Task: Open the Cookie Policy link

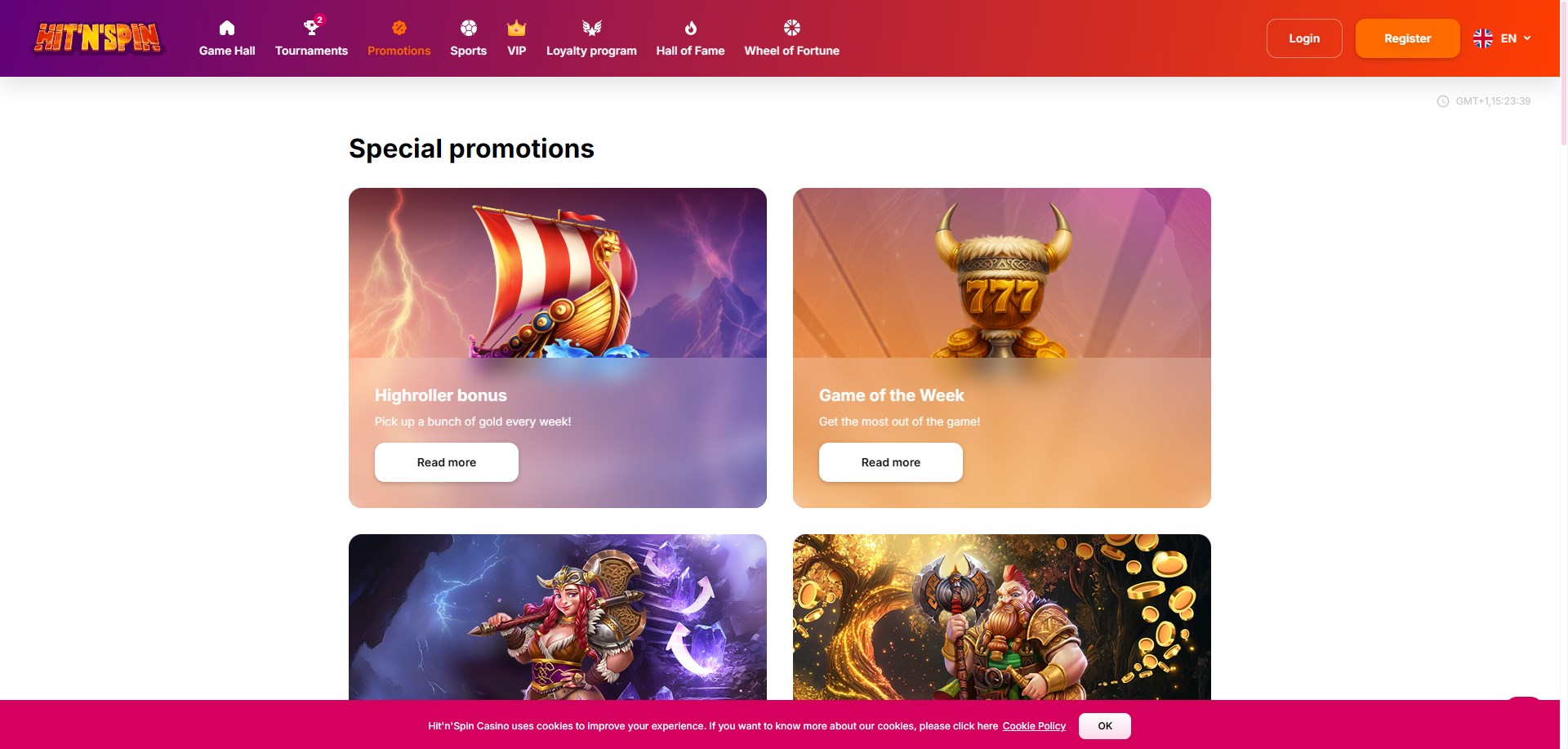Action: 1034,726
